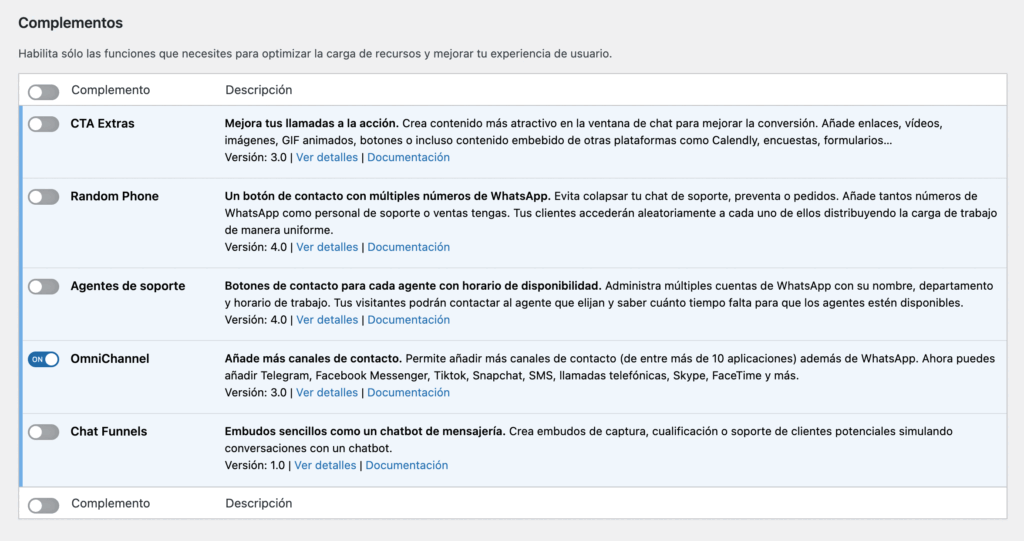
Task: Enable the CTA Extras add-on toggle
Action: point(43,124)
